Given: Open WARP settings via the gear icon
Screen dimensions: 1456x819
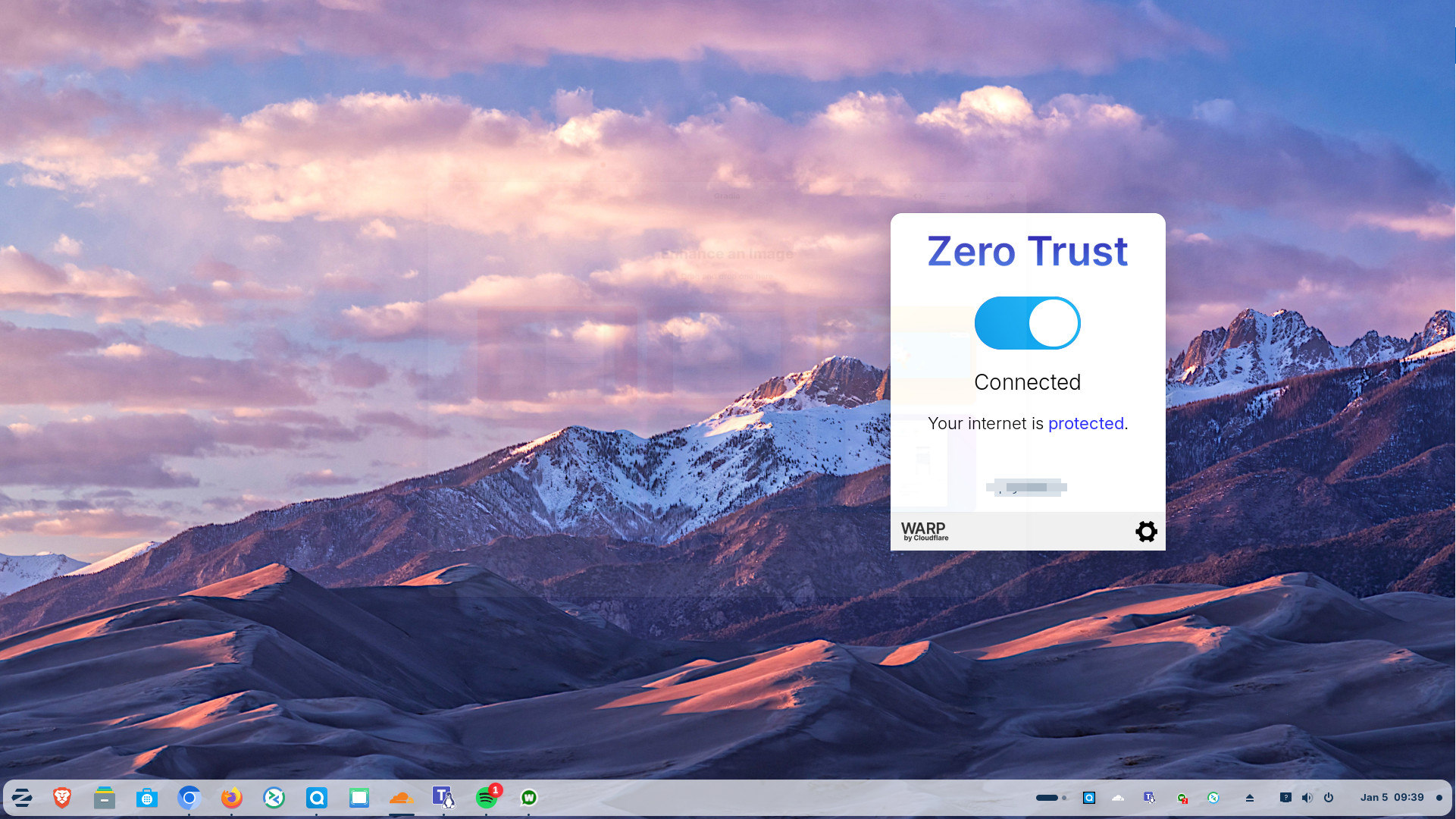Looking at the screenshot, I should click(x=1146, y=531).
